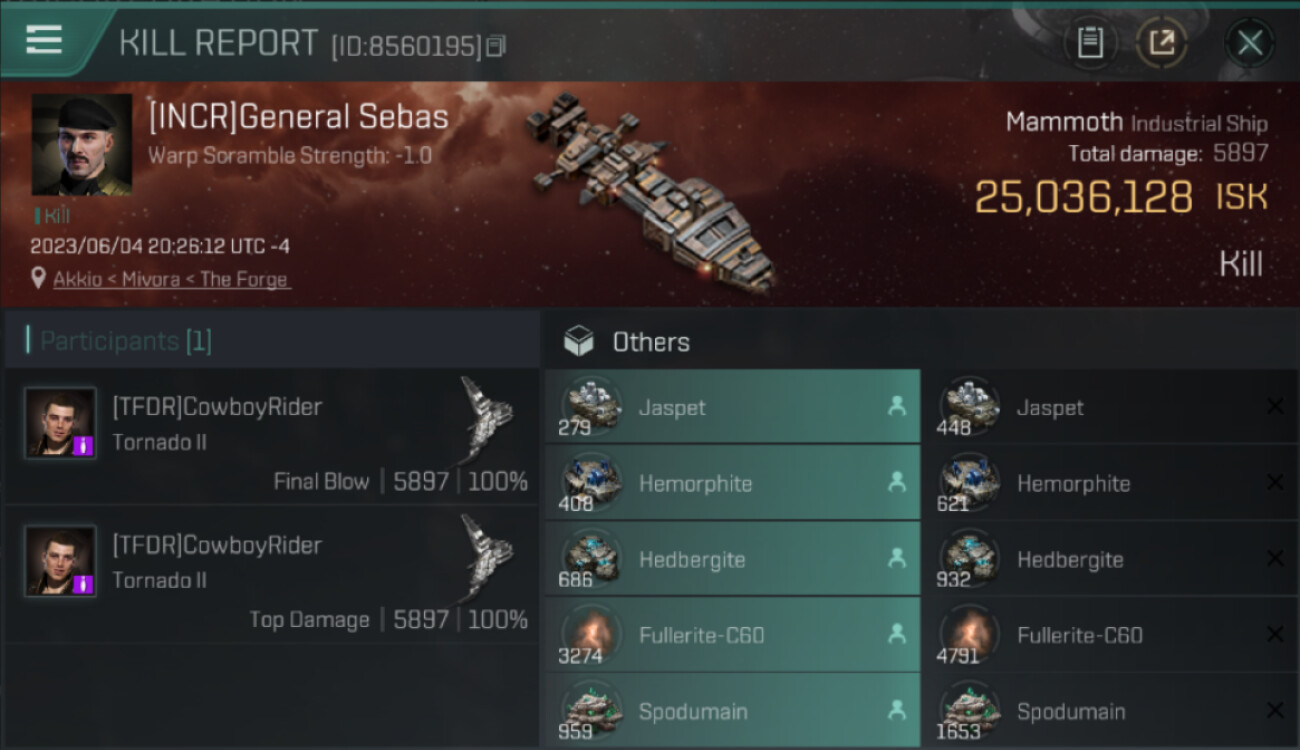
Task: Select the dropped Jaspet 279 item
Action: click(732, 408)
